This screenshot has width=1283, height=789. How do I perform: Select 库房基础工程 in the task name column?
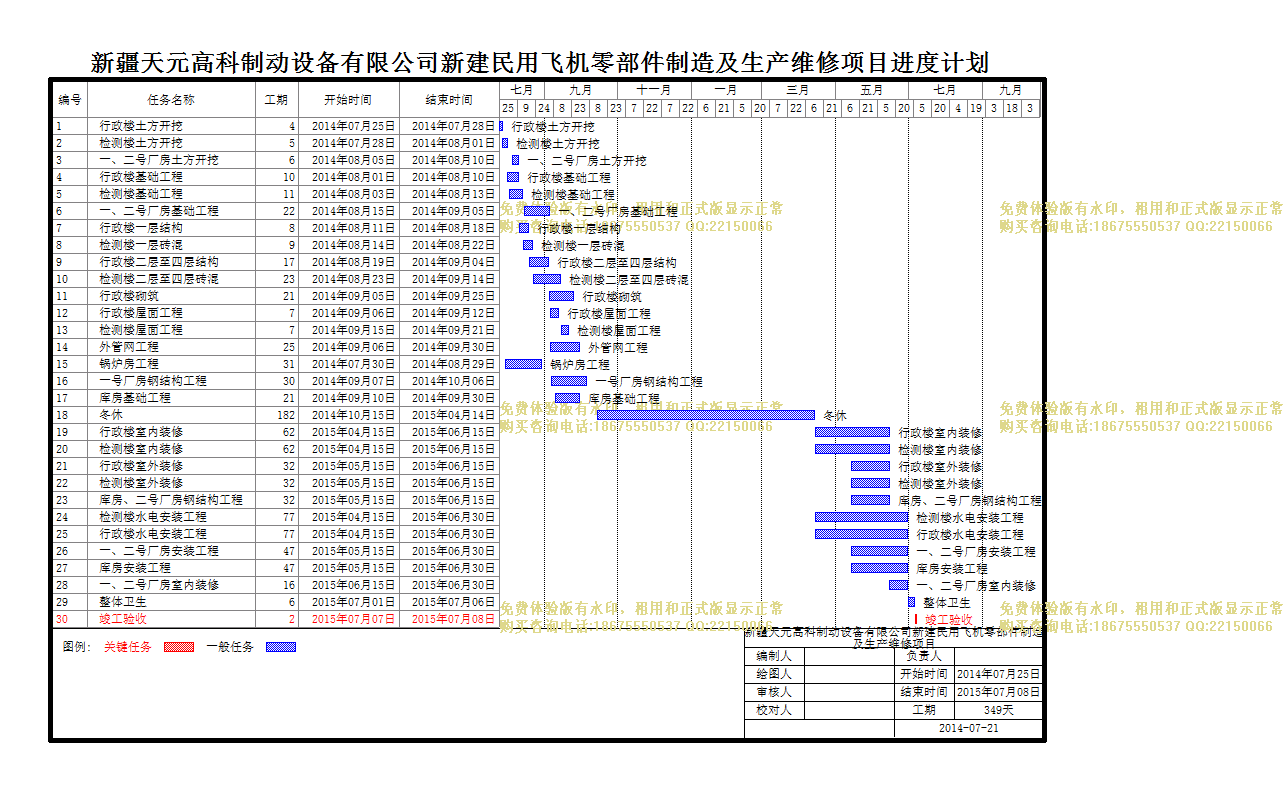pos(135,398)
